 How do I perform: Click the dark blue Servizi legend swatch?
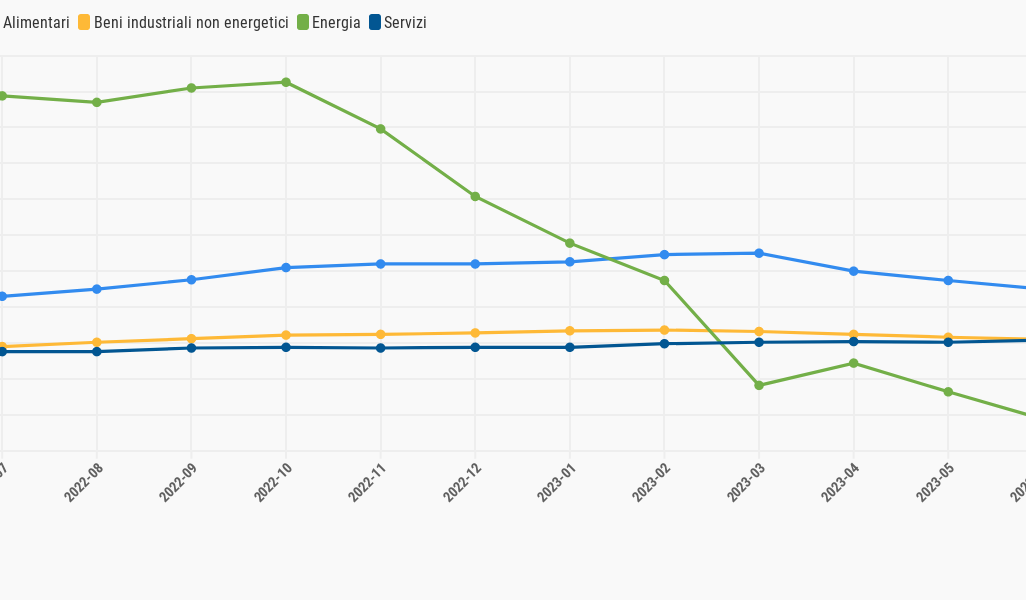375,22
